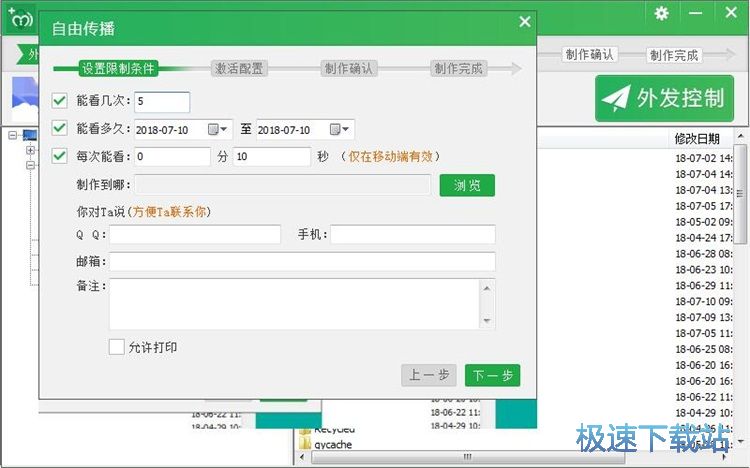Click the 制作到哪 path field

coord(282,185)
